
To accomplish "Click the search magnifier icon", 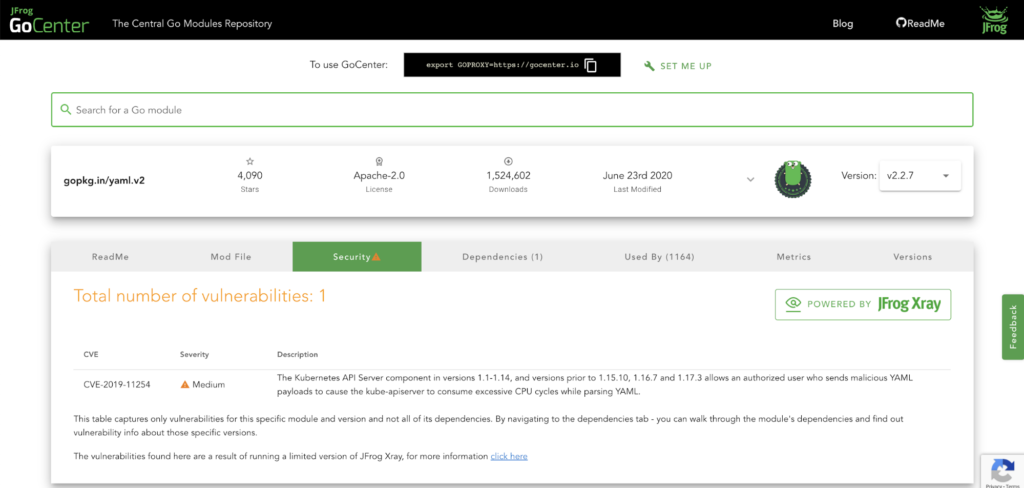I will point(66,109).
